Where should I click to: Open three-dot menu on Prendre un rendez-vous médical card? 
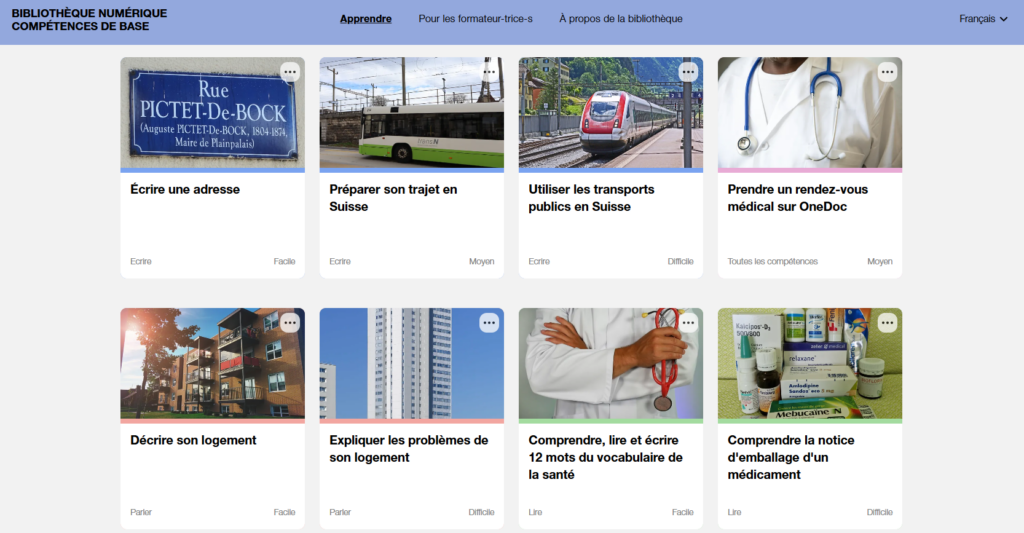pyautogui.click(x=888, y=72)
